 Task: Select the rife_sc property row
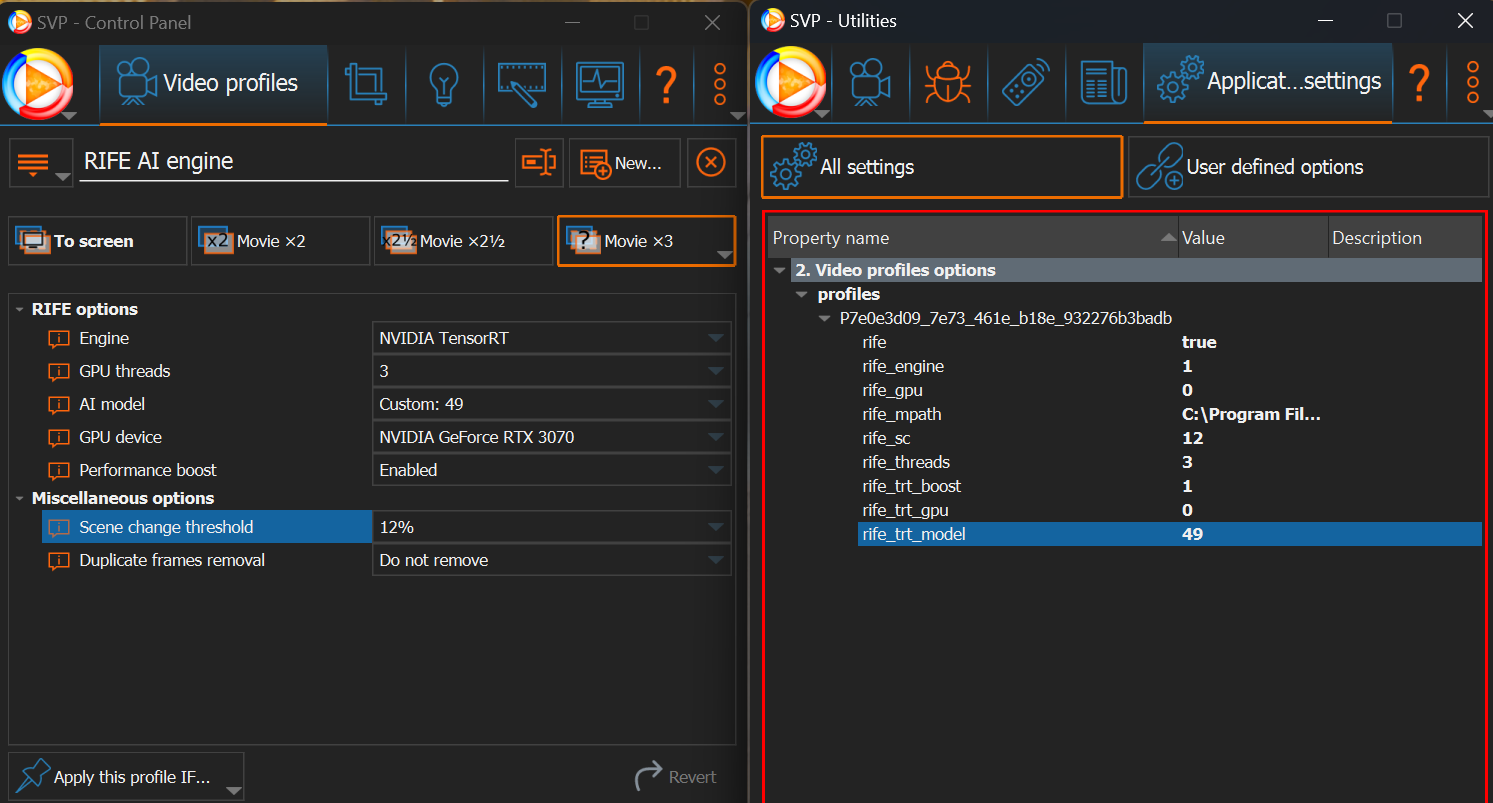click(x=887, y=439)
